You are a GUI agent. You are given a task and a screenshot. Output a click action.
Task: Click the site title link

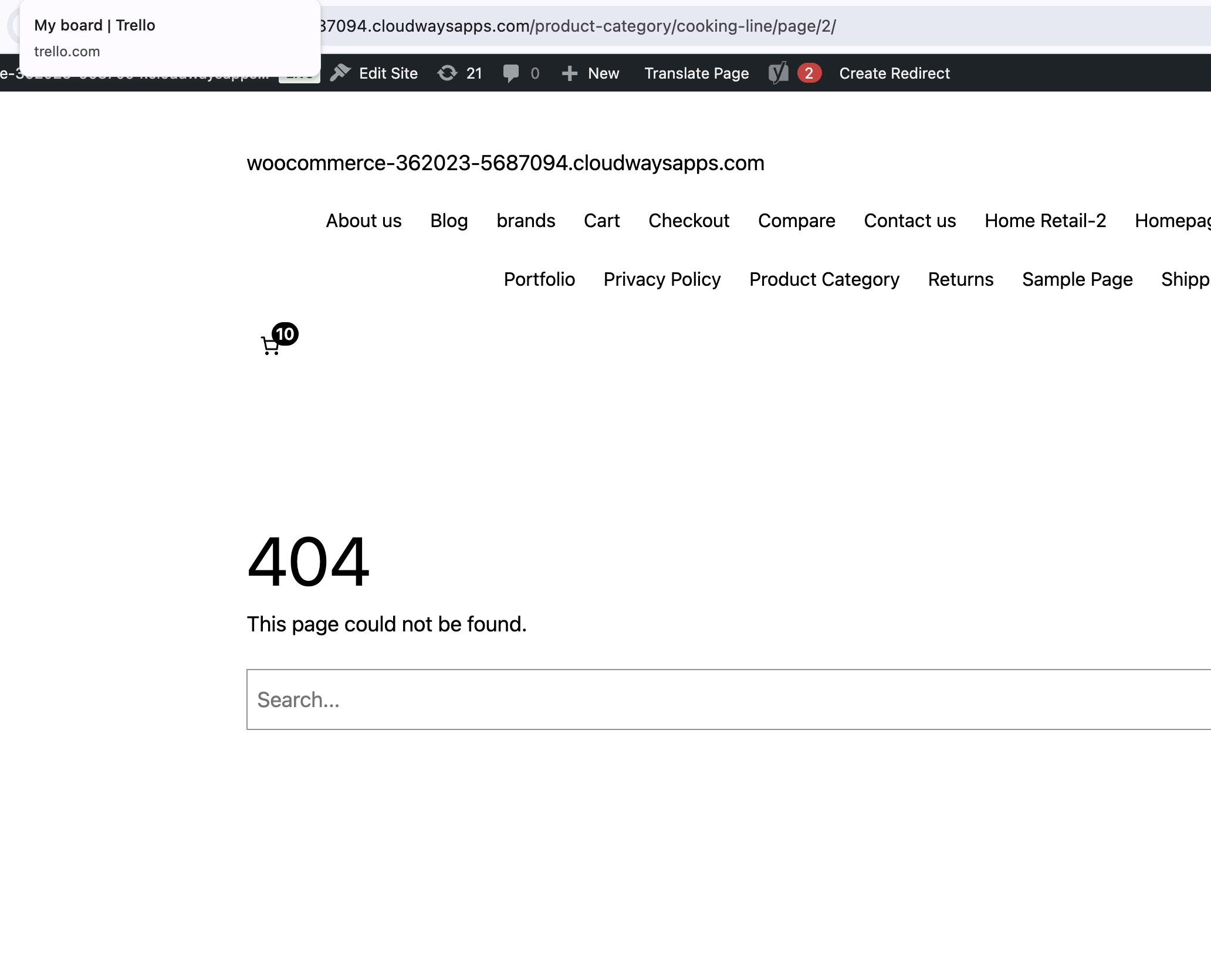coord(505,163)
